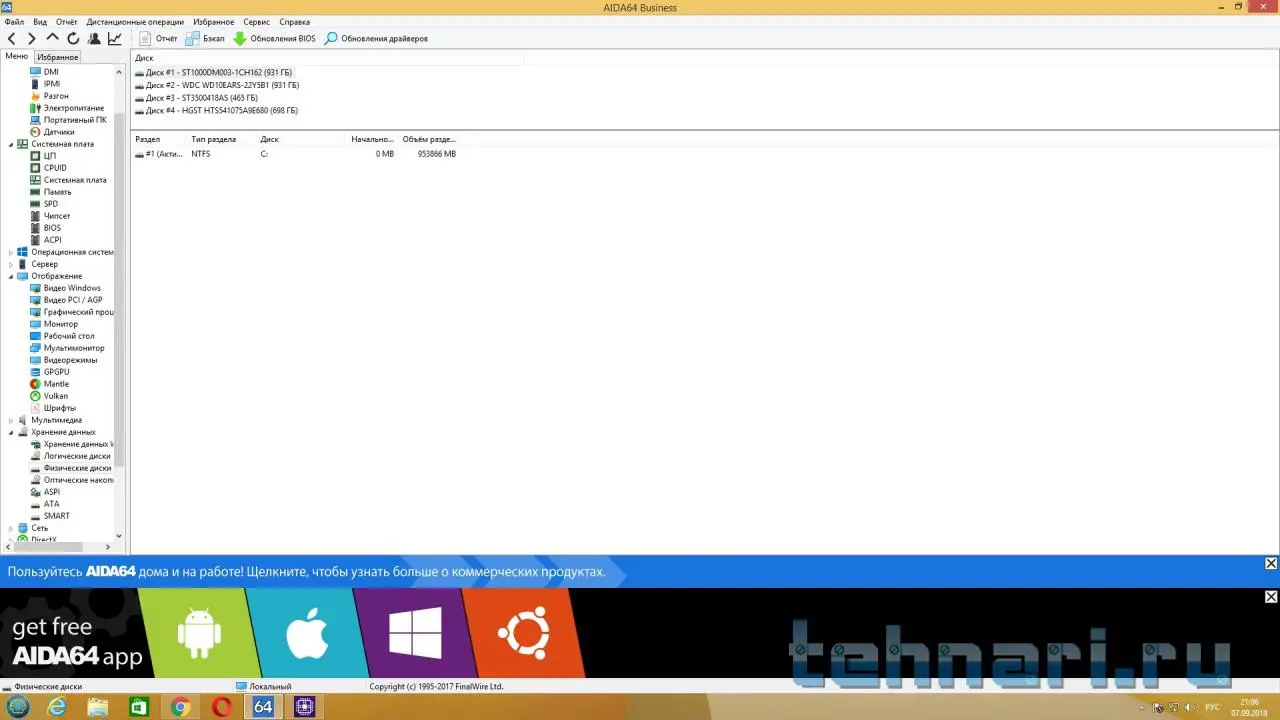This screenshot has width=1280, height=720.
Task: Select Vulkan in the tree
Action: 56,396
